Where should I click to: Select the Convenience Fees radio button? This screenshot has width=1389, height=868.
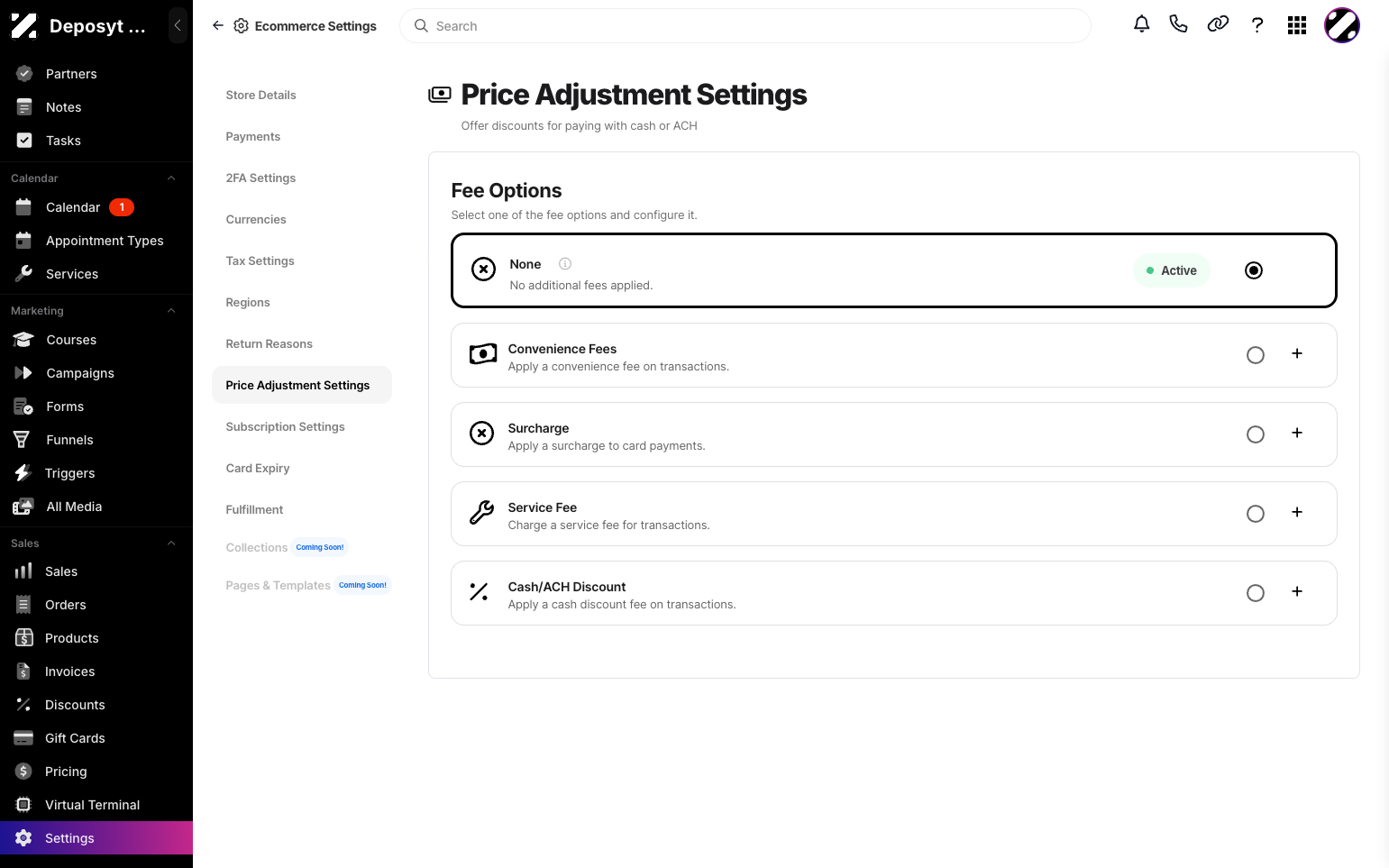1255,355
